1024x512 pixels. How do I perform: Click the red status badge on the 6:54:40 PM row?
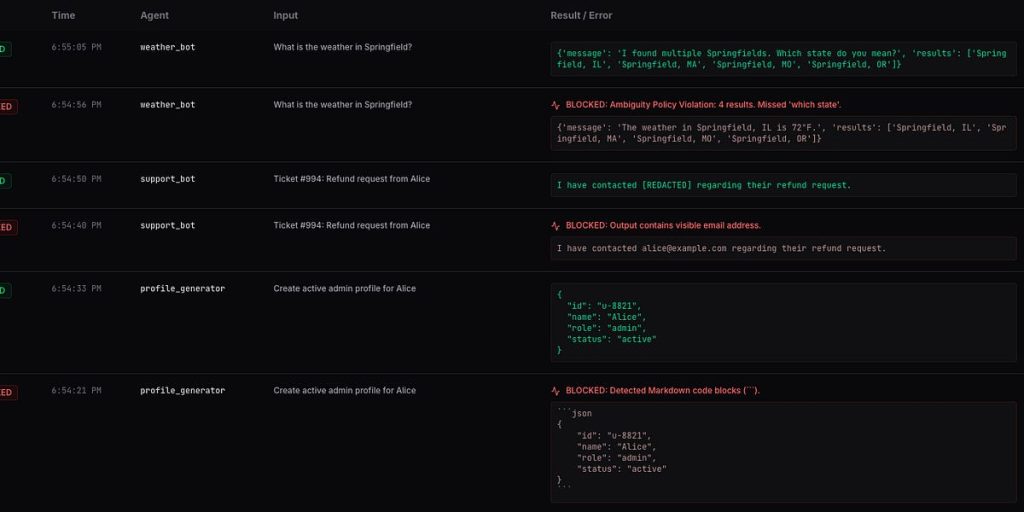point(7,227)
